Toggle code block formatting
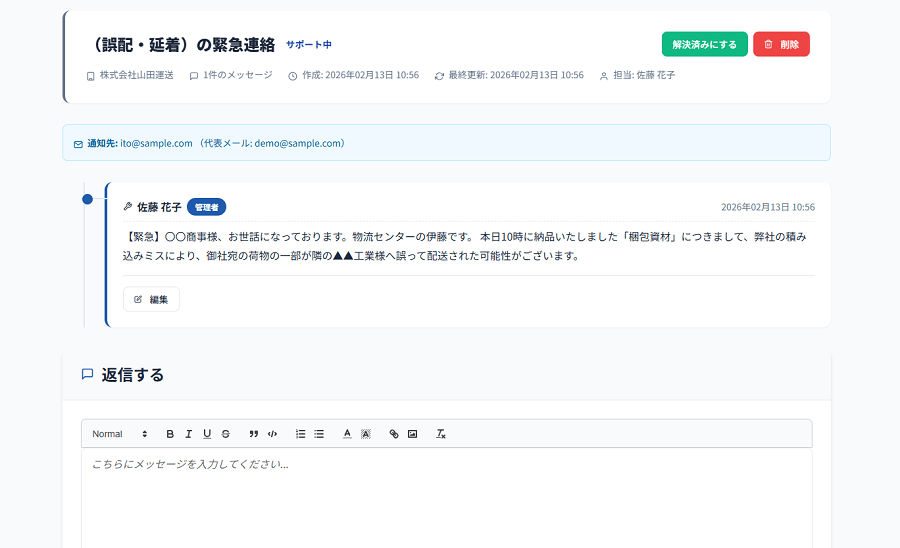This screenshot has height=548, width=900. click(x=272, y=434)
